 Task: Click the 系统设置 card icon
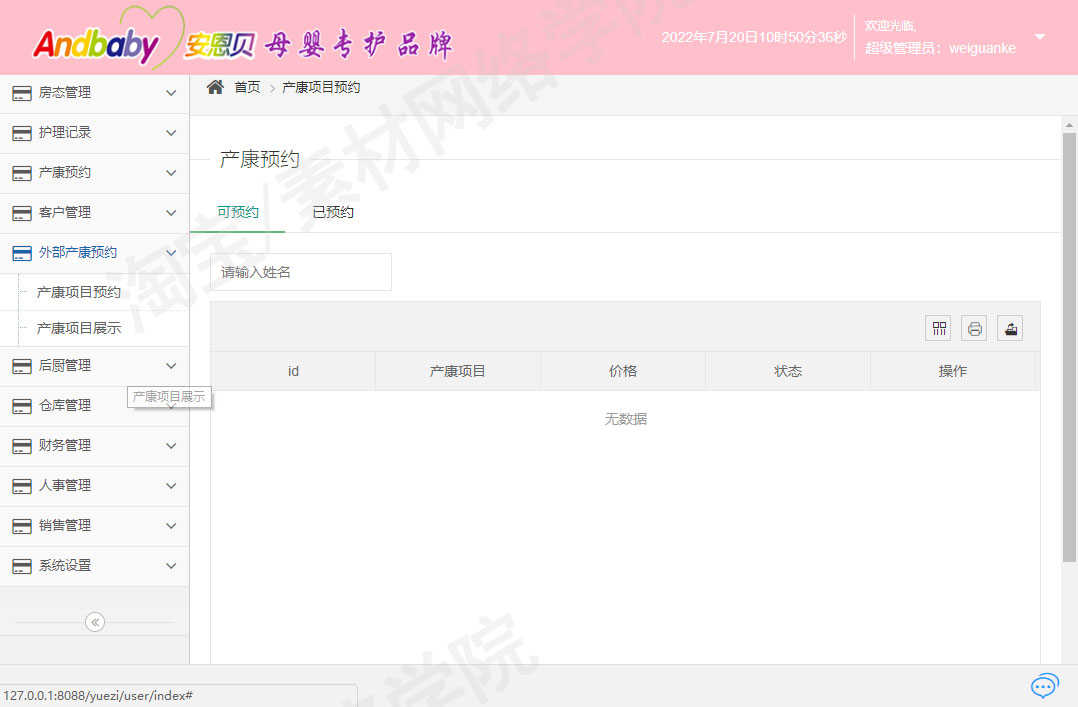(22, 565)
